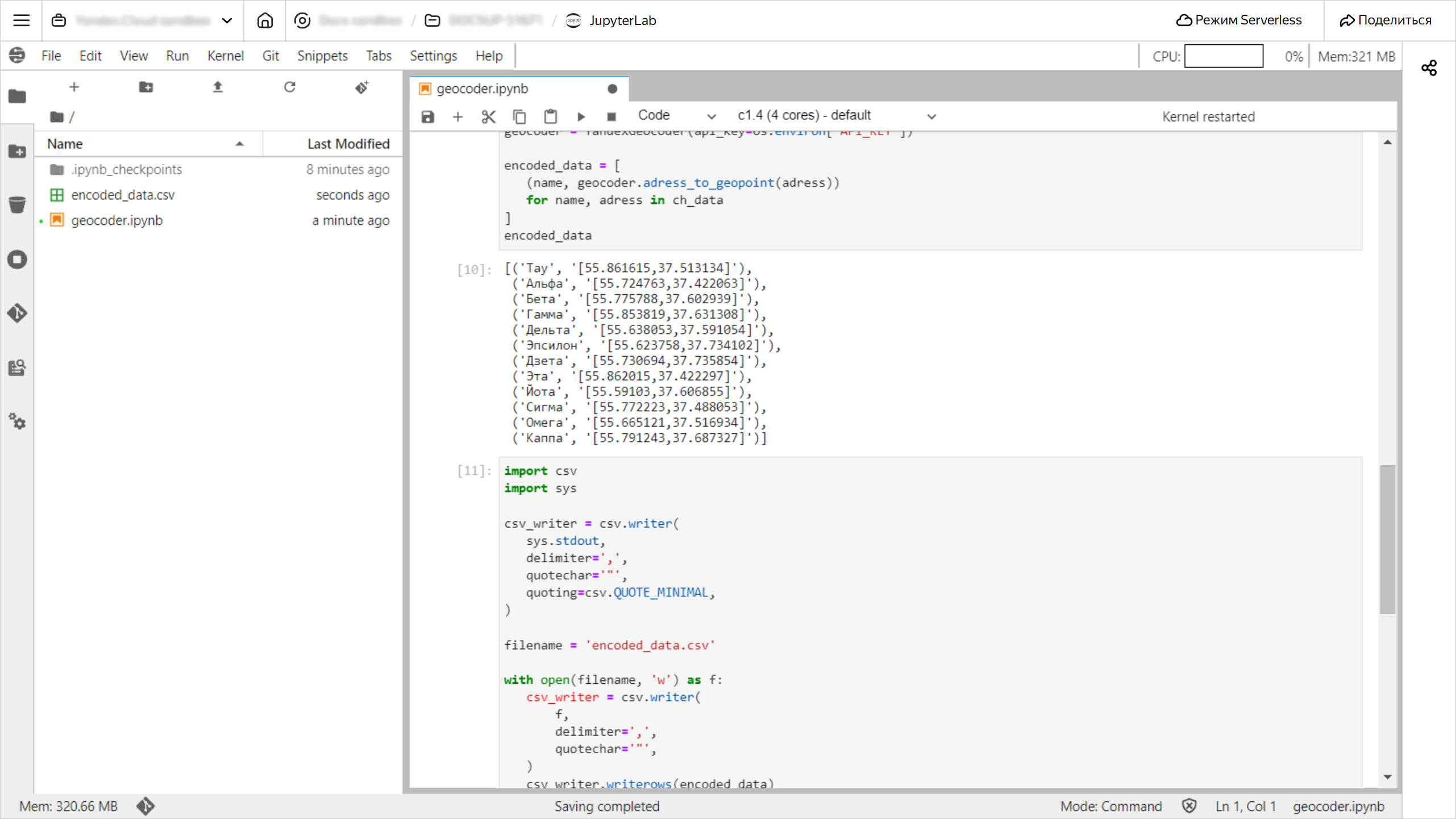Click on encoded_data.csv file
1456x819 pixels.
click(123, 194)
